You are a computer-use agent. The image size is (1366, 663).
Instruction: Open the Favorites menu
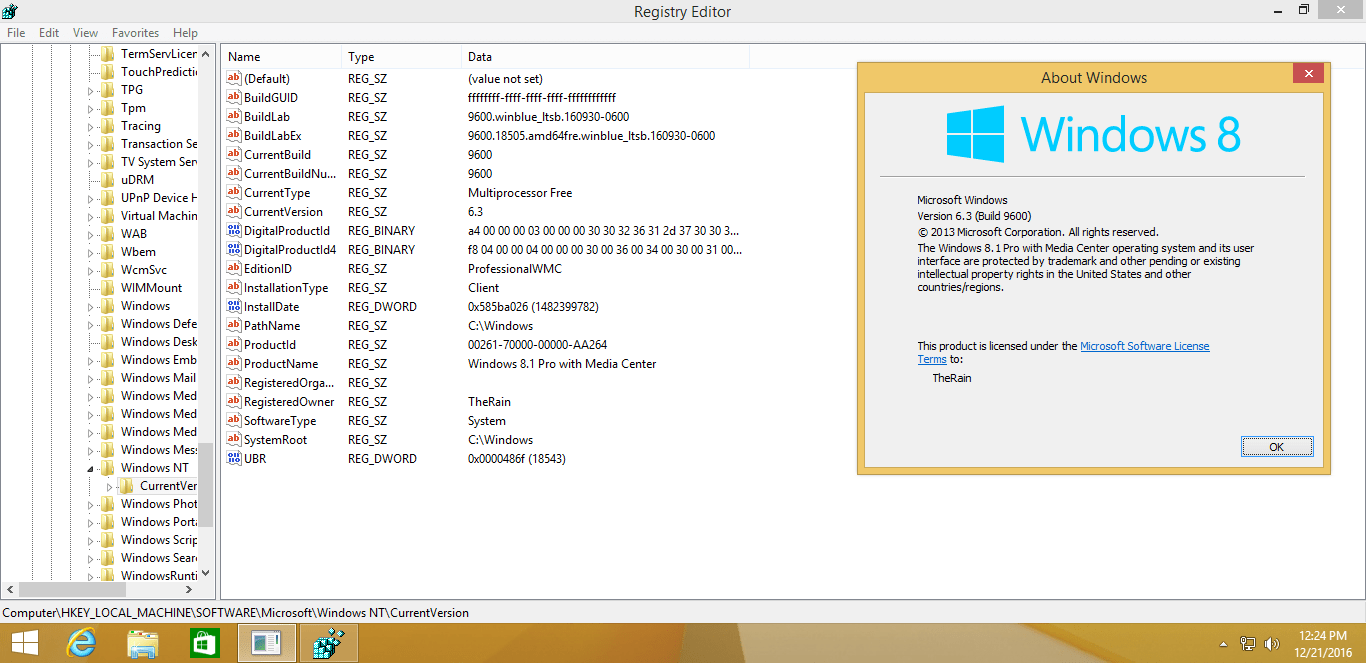tap(135, 33)
